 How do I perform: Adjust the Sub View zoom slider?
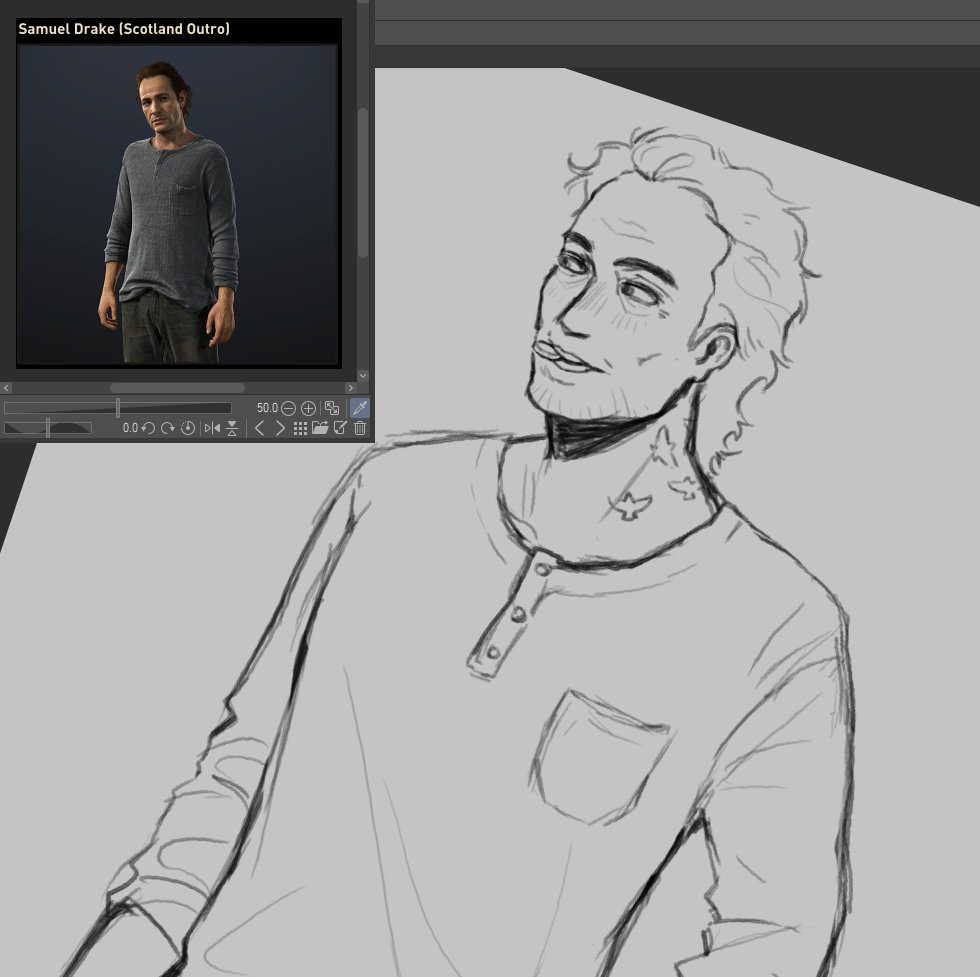pos(118,408)
